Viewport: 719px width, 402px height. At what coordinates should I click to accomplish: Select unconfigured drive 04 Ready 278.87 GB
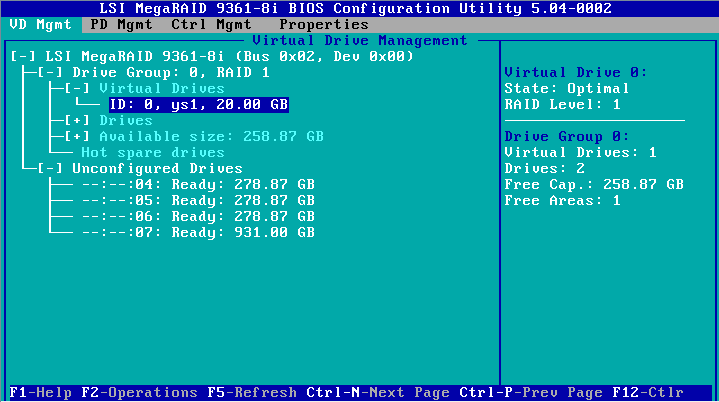tap(199, 185)
